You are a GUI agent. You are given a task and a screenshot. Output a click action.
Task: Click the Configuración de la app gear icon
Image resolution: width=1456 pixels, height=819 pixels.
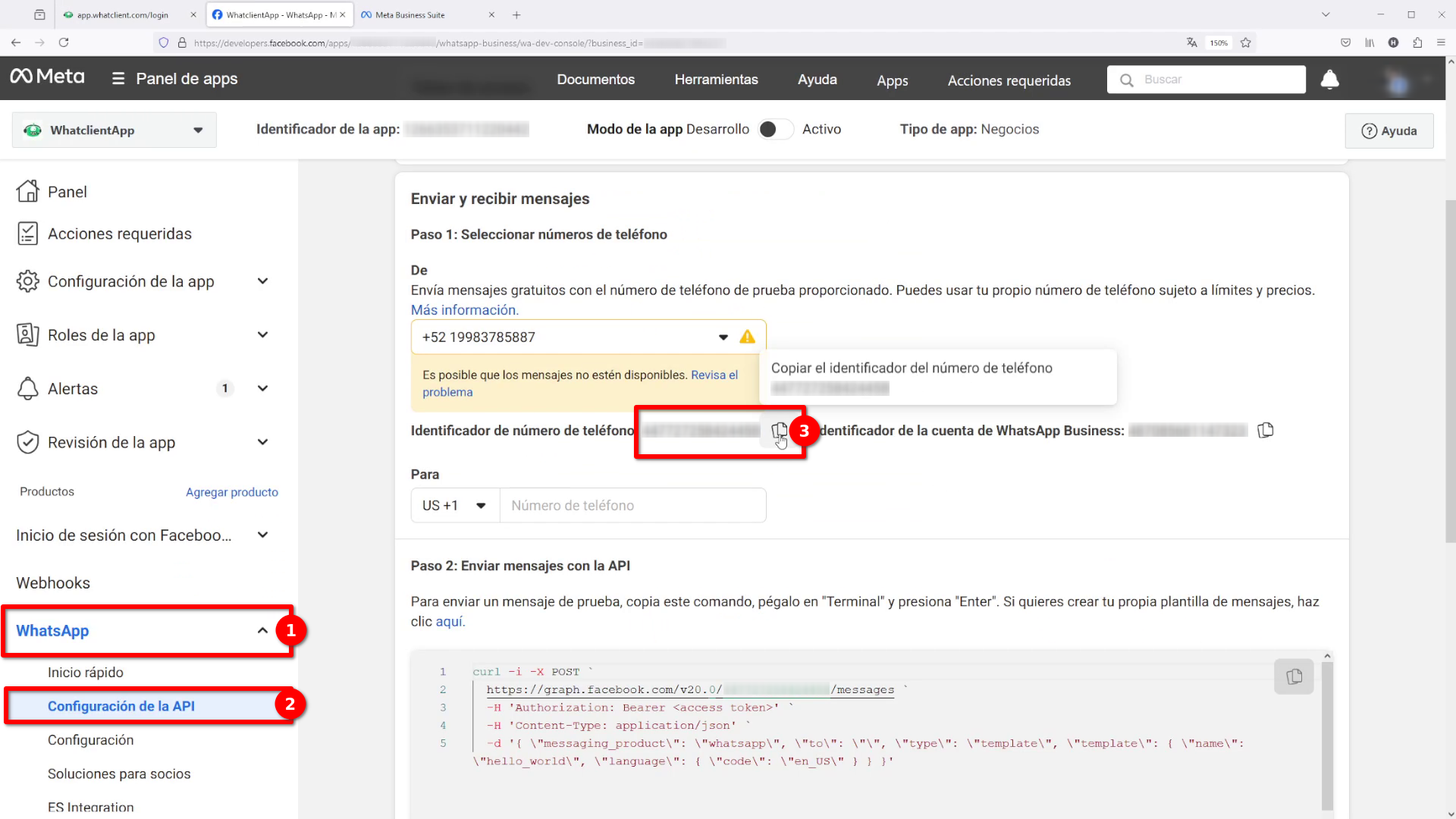click(27, 281)
